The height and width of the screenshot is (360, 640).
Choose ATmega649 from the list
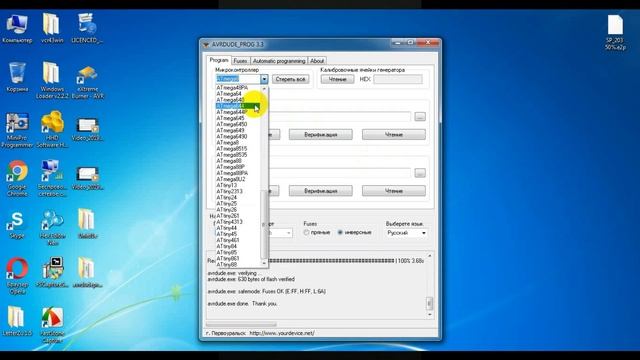point(238,130)
